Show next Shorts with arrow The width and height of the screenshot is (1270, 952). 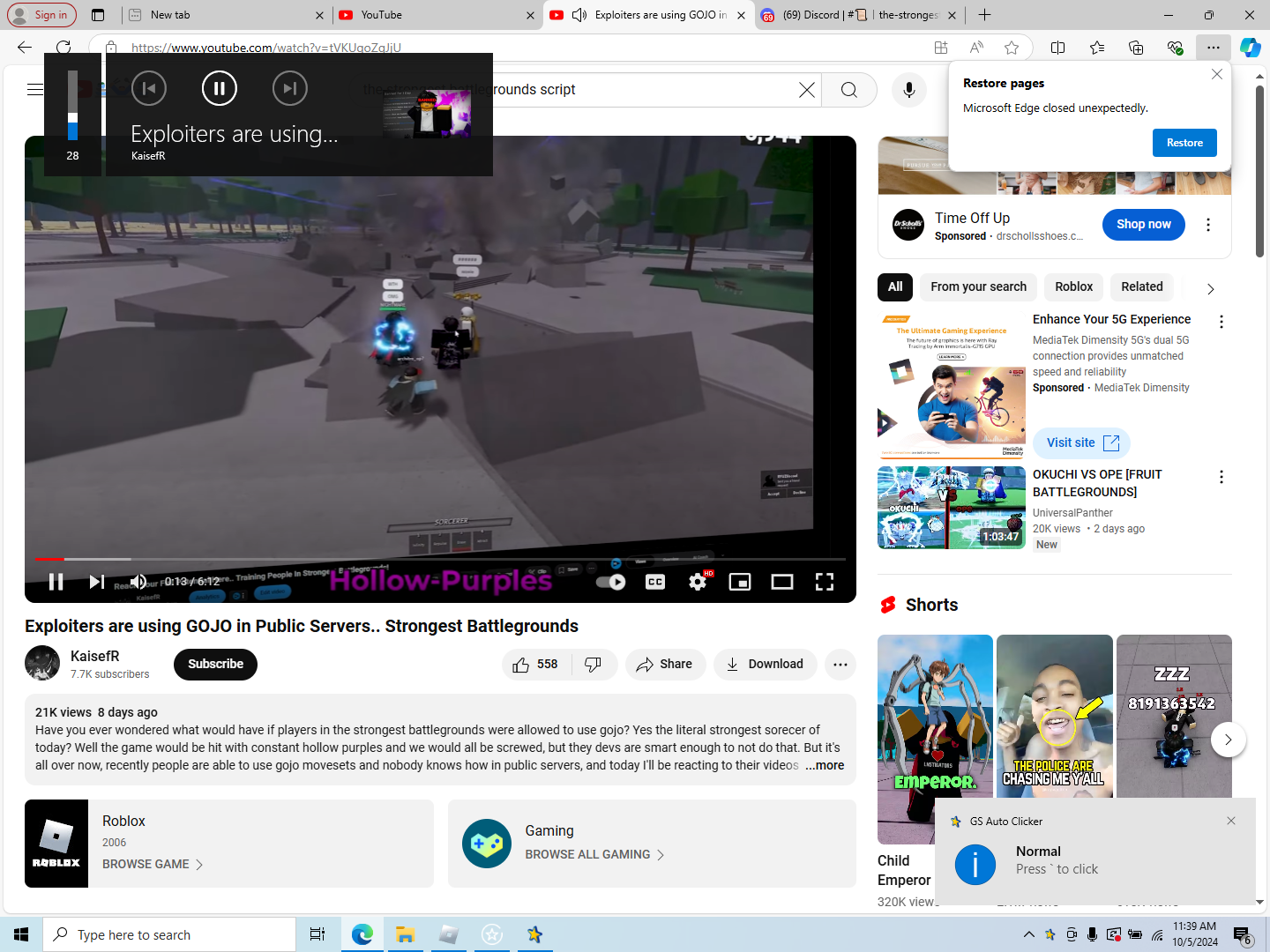(1228, 740)
